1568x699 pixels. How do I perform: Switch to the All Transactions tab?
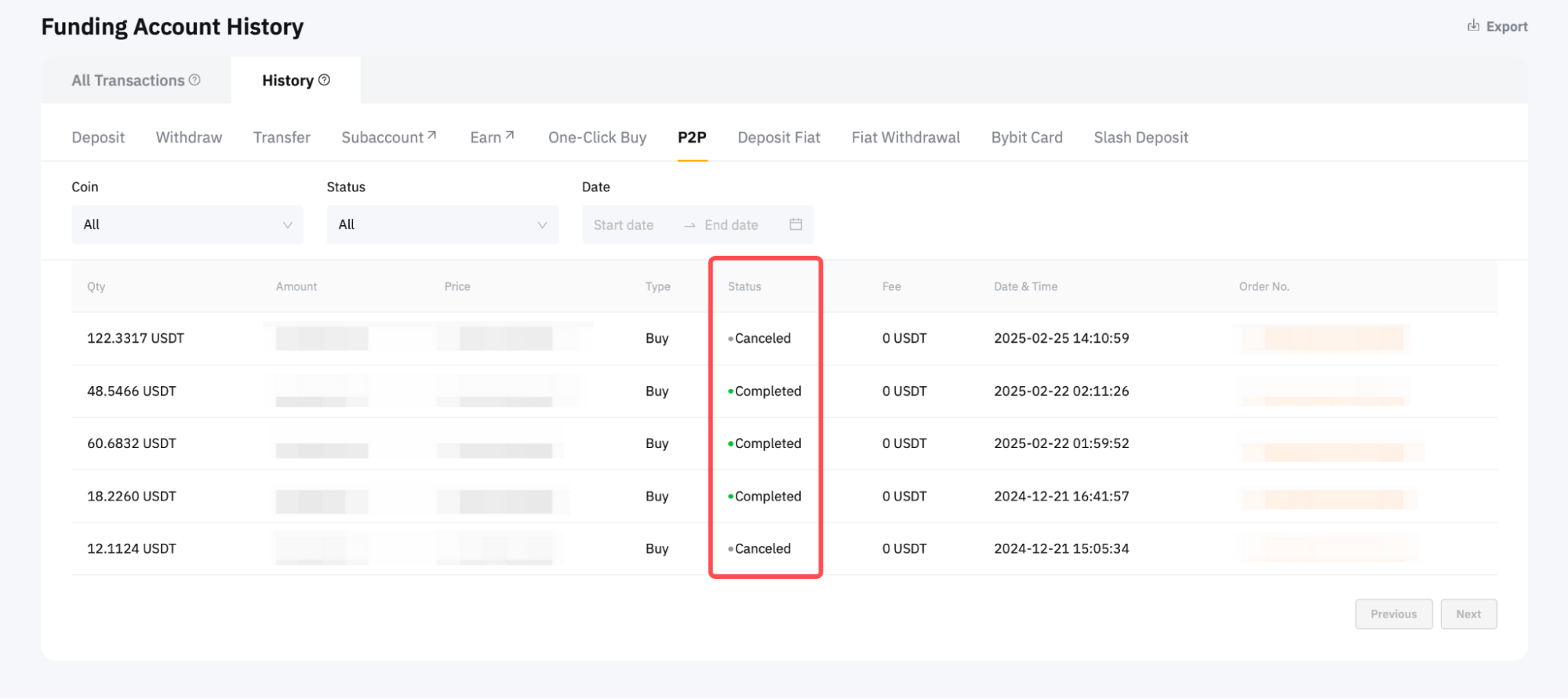pos(128,81)
